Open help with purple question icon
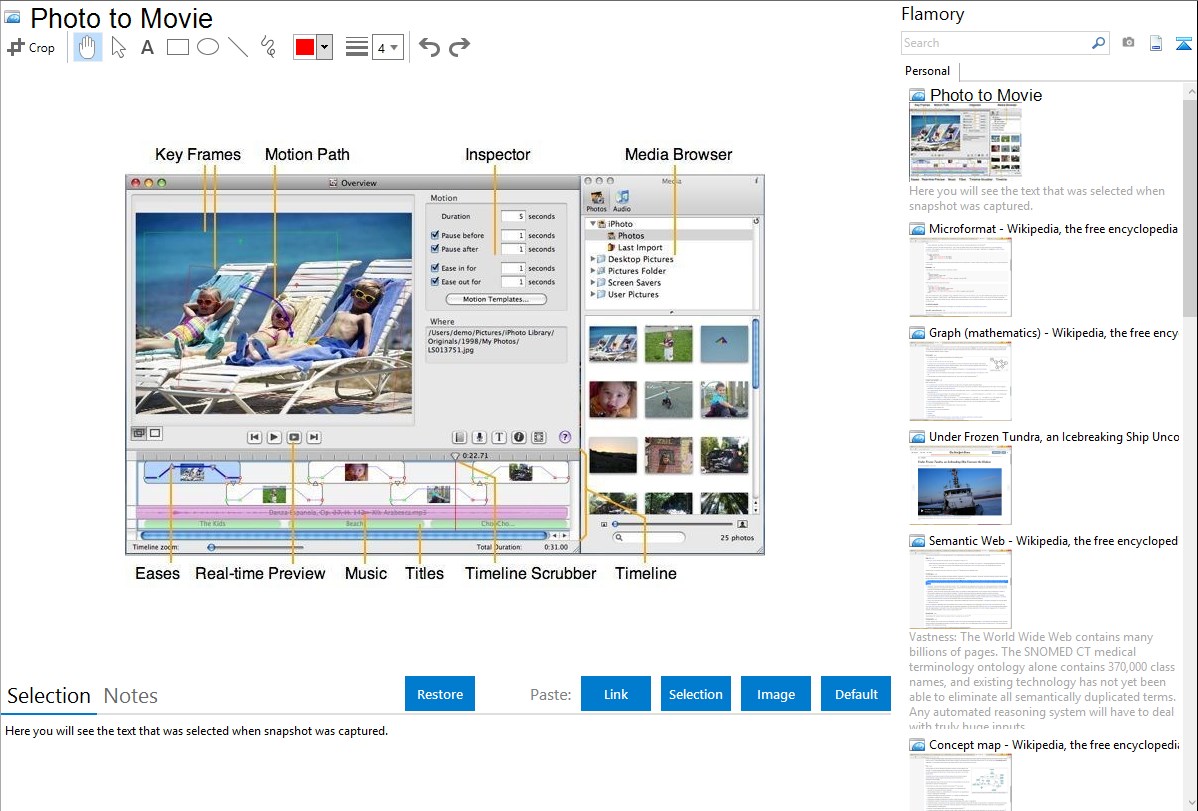The height and width of the screenshot is (811, 1198). (x=565, y=437)
